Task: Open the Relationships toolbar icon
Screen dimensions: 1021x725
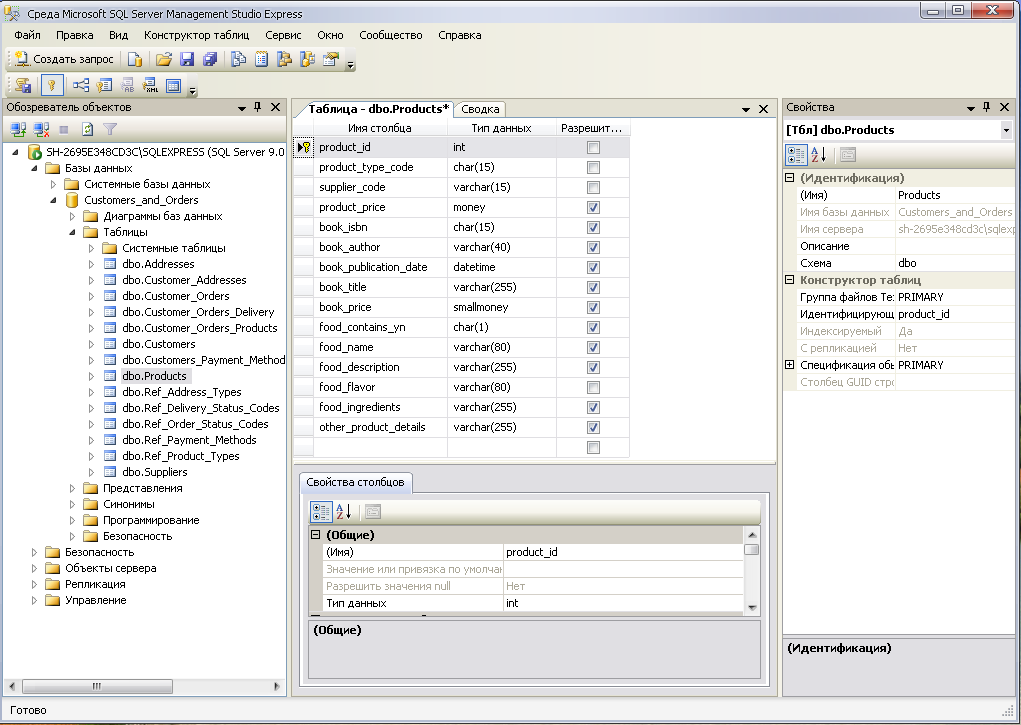Action: click(81, 86)
